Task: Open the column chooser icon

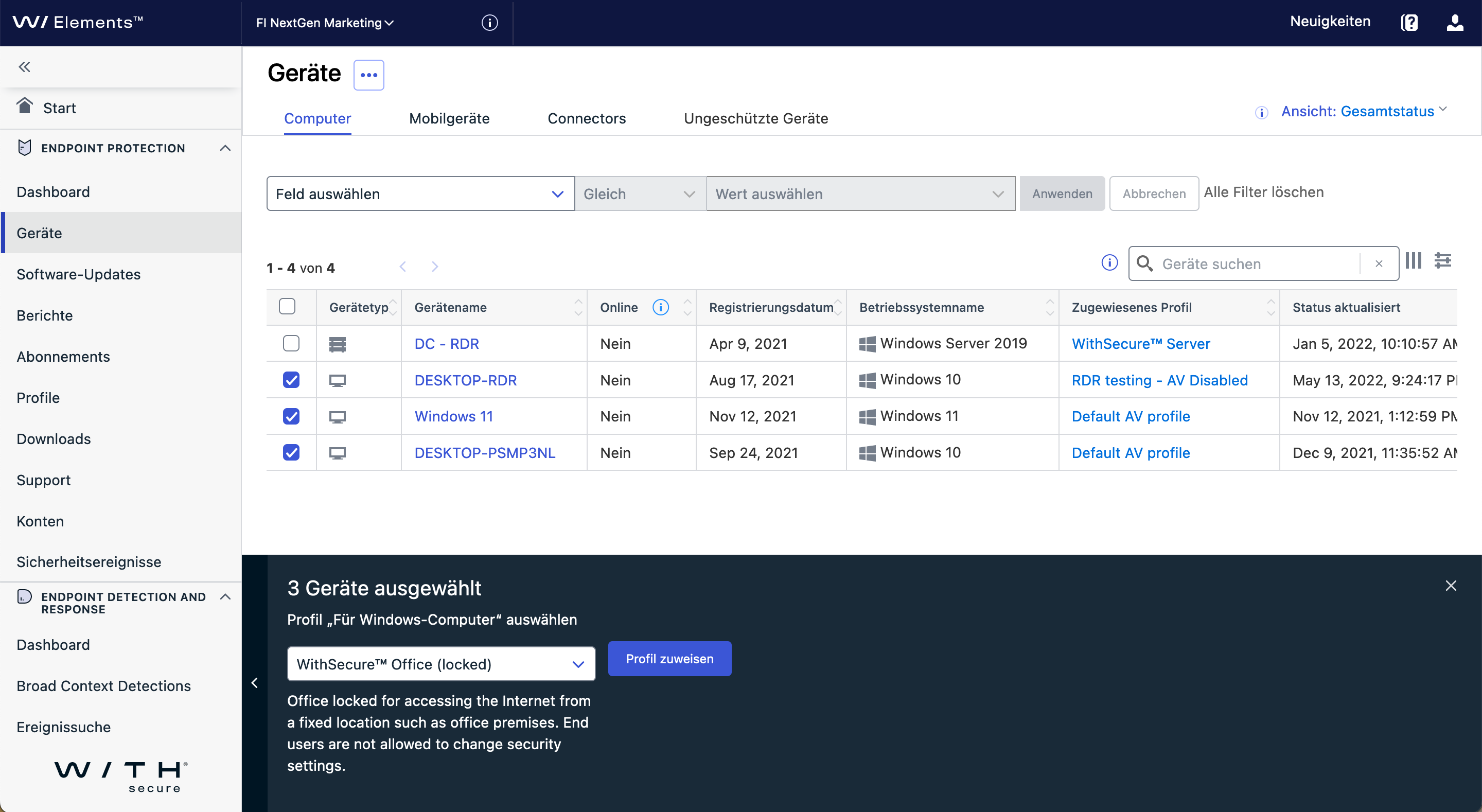Action: coord(1413,261)
